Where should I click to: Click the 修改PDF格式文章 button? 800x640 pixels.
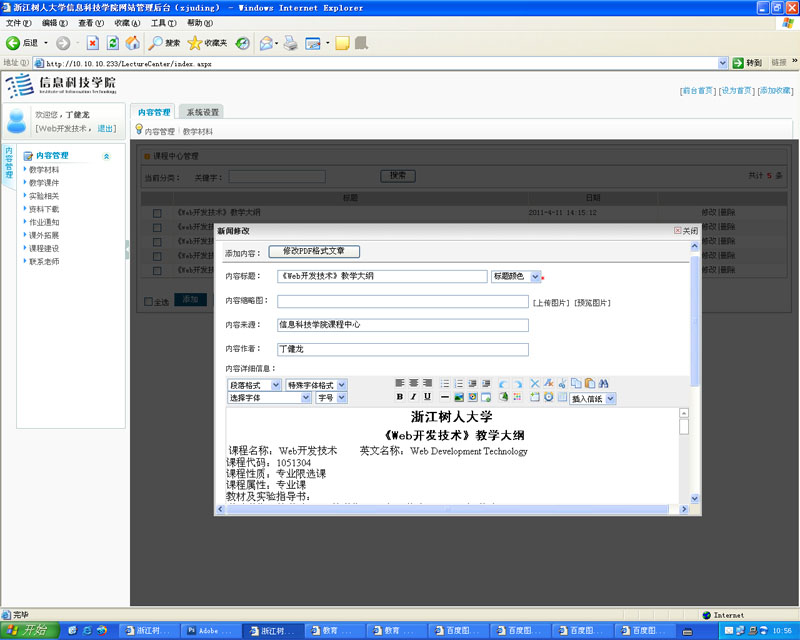pyautogui.click(x=313, y=252)
